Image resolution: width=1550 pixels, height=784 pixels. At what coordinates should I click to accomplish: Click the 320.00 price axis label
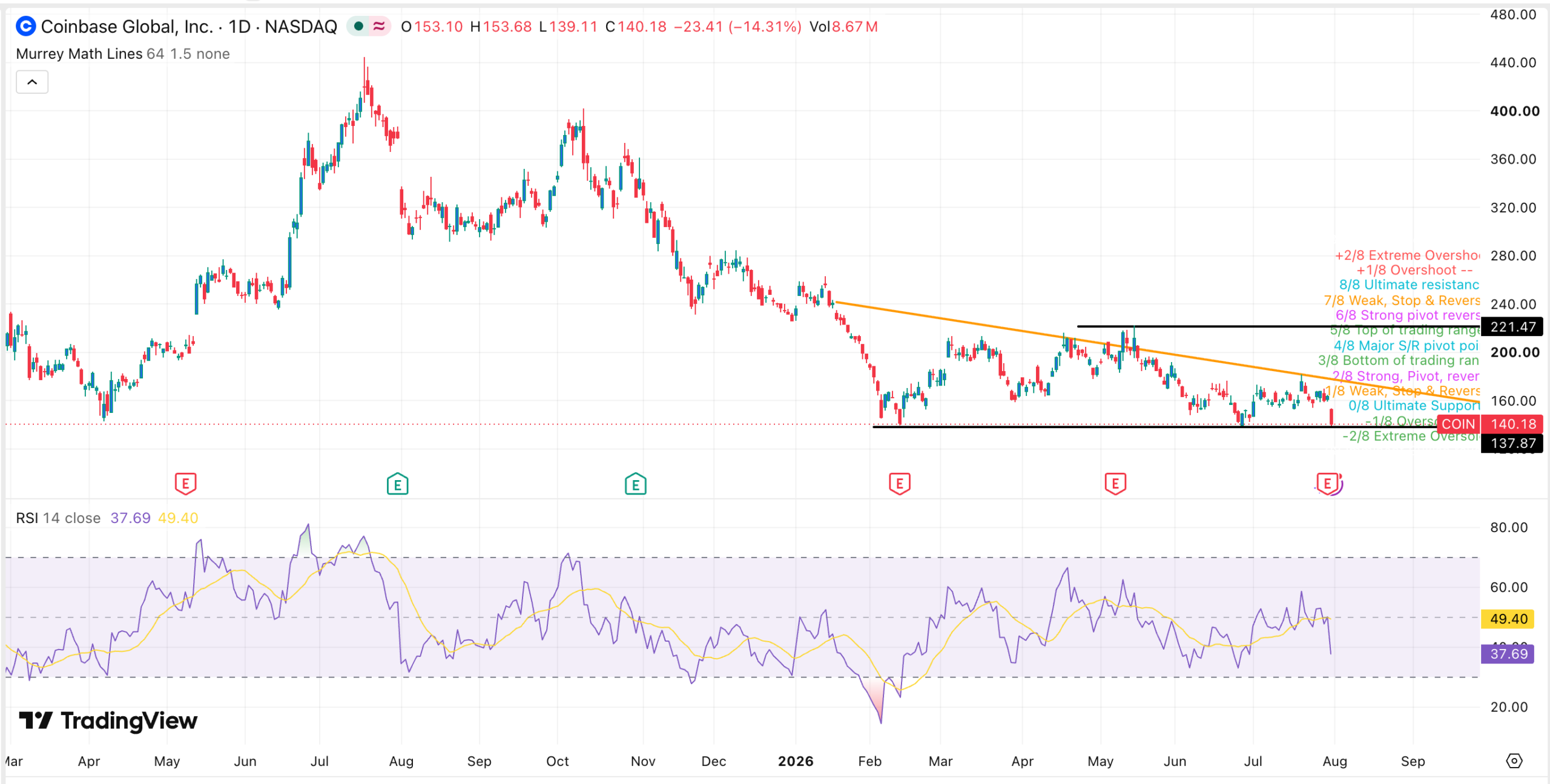tap(1513, 208)
